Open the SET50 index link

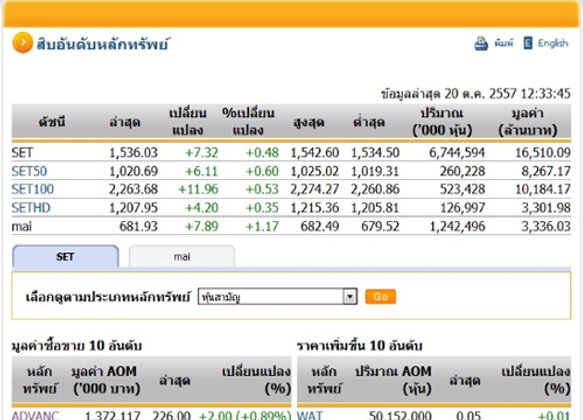(29, 171)
